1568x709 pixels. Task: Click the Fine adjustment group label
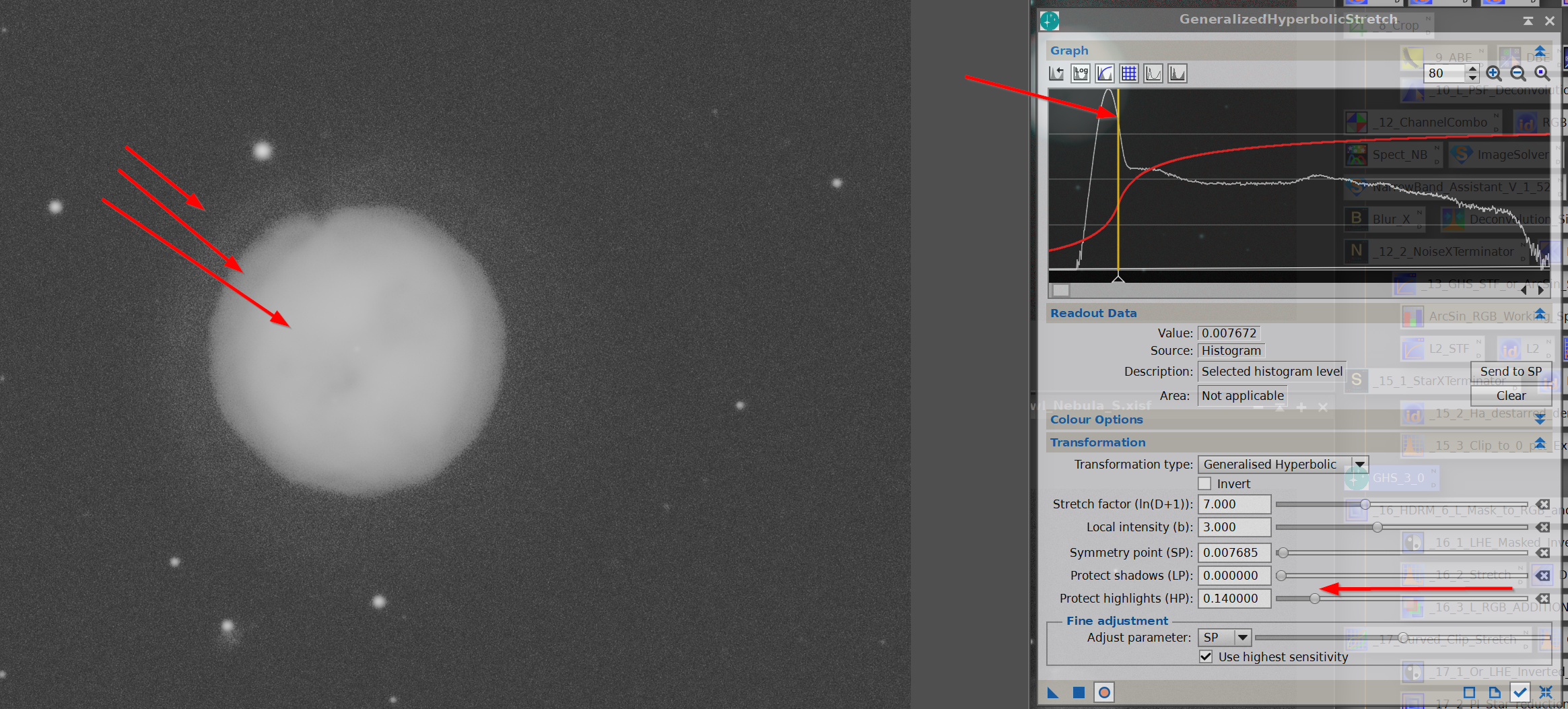[1117, 621]
